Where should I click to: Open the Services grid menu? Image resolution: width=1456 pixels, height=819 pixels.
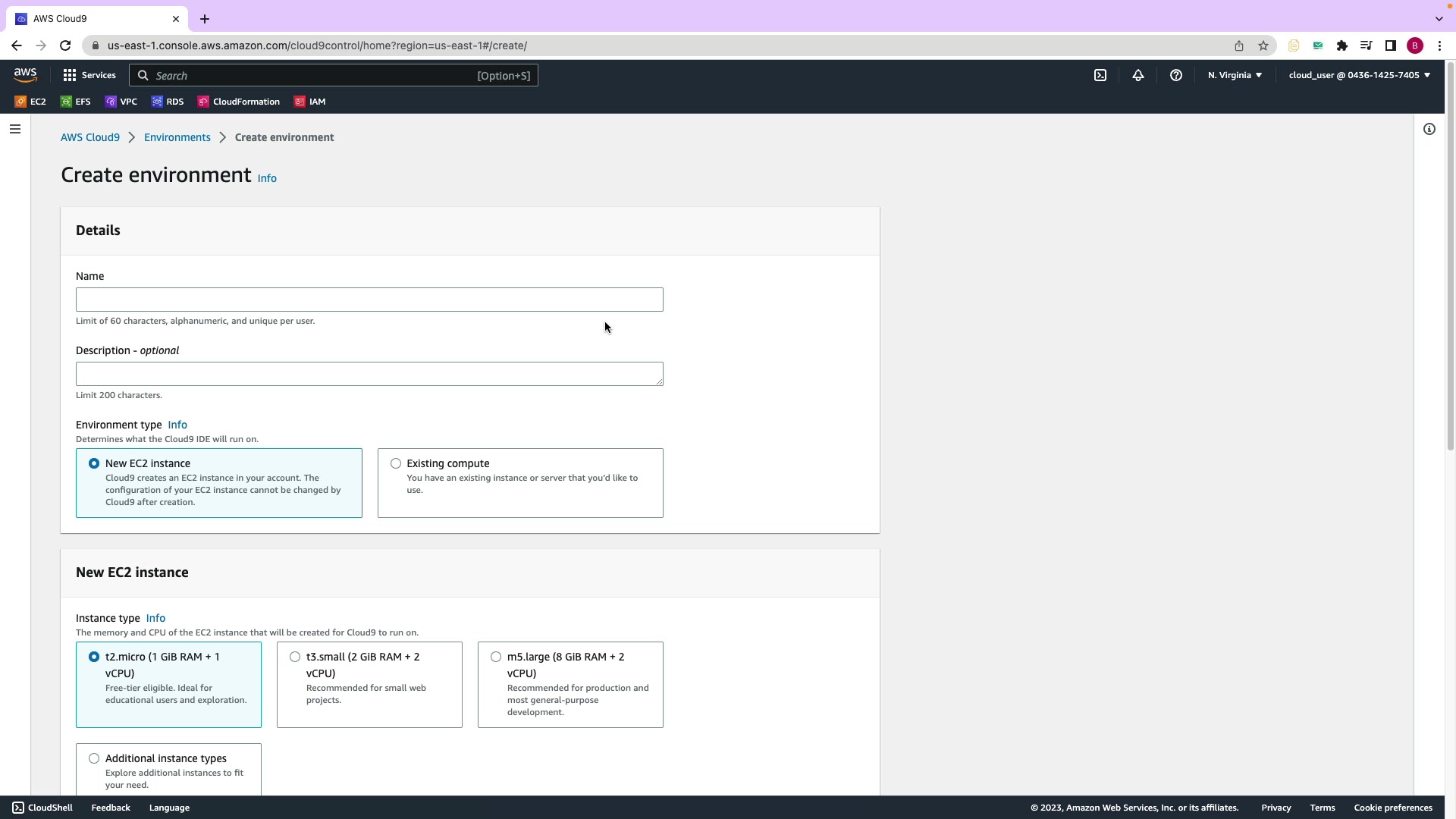tap(89, 75)
